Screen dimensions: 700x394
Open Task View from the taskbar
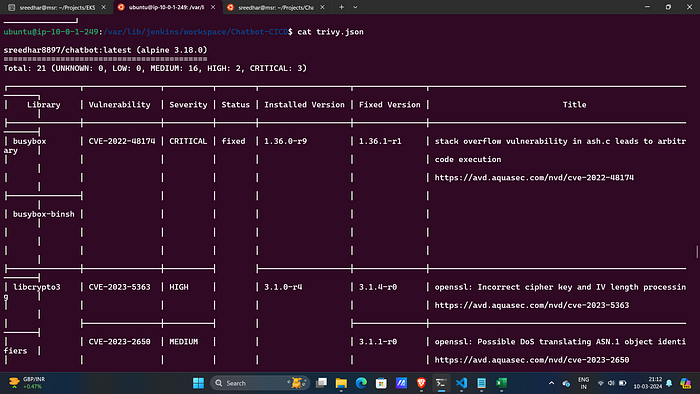pos(321,383)
